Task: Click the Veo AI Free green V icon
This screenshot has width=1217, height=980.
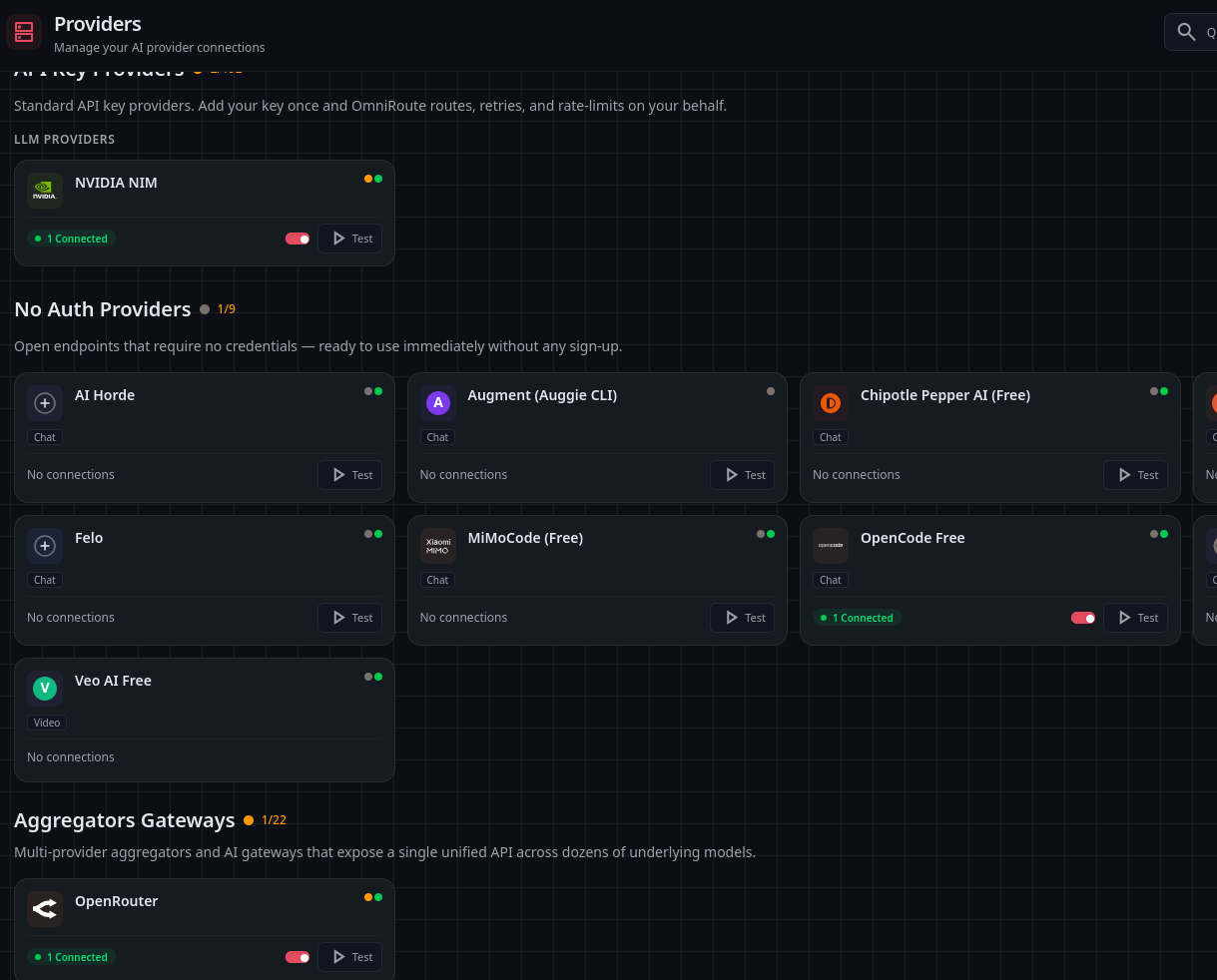Action: point(45,688)
